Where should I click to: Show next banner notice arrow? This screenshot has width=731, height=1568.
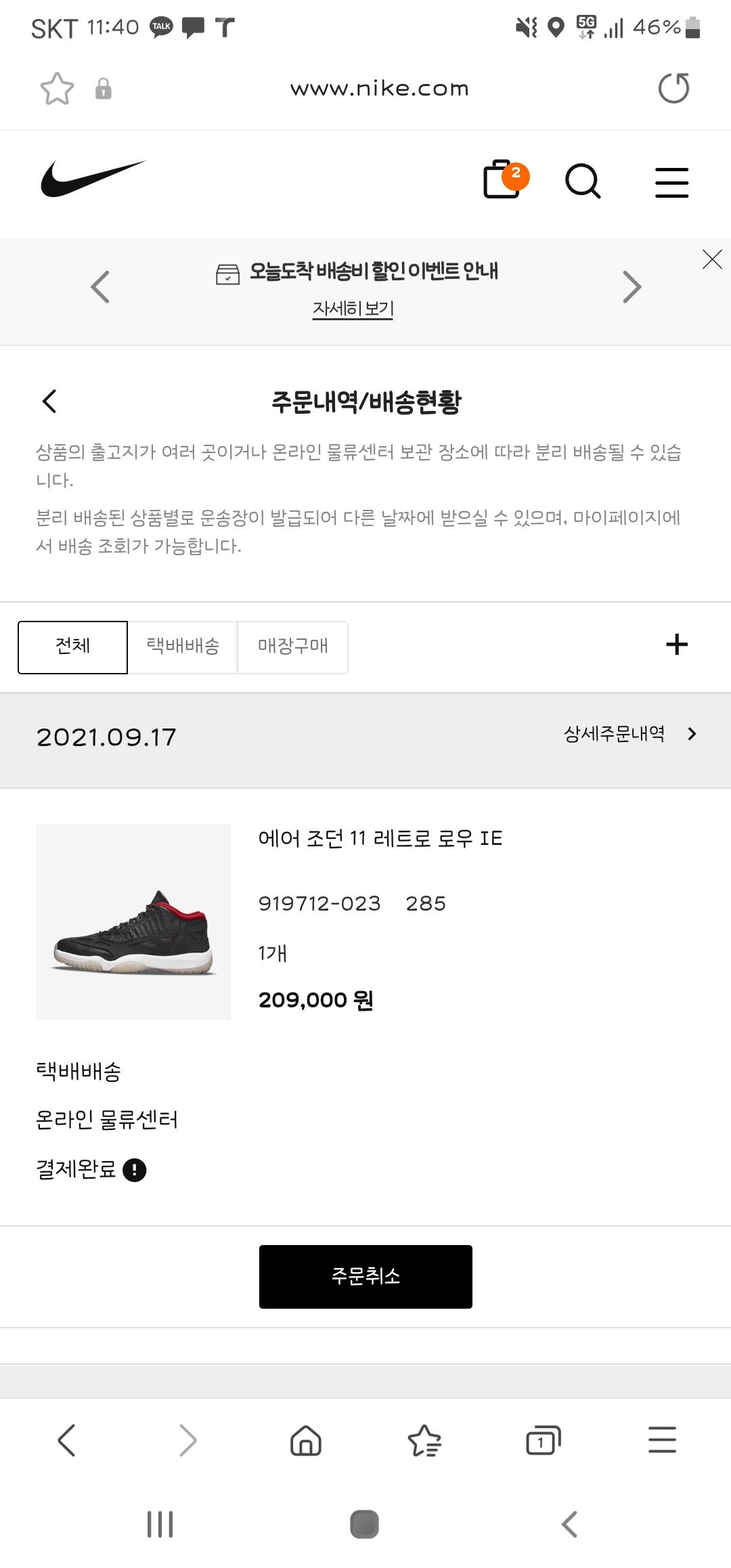pos(632,286)
